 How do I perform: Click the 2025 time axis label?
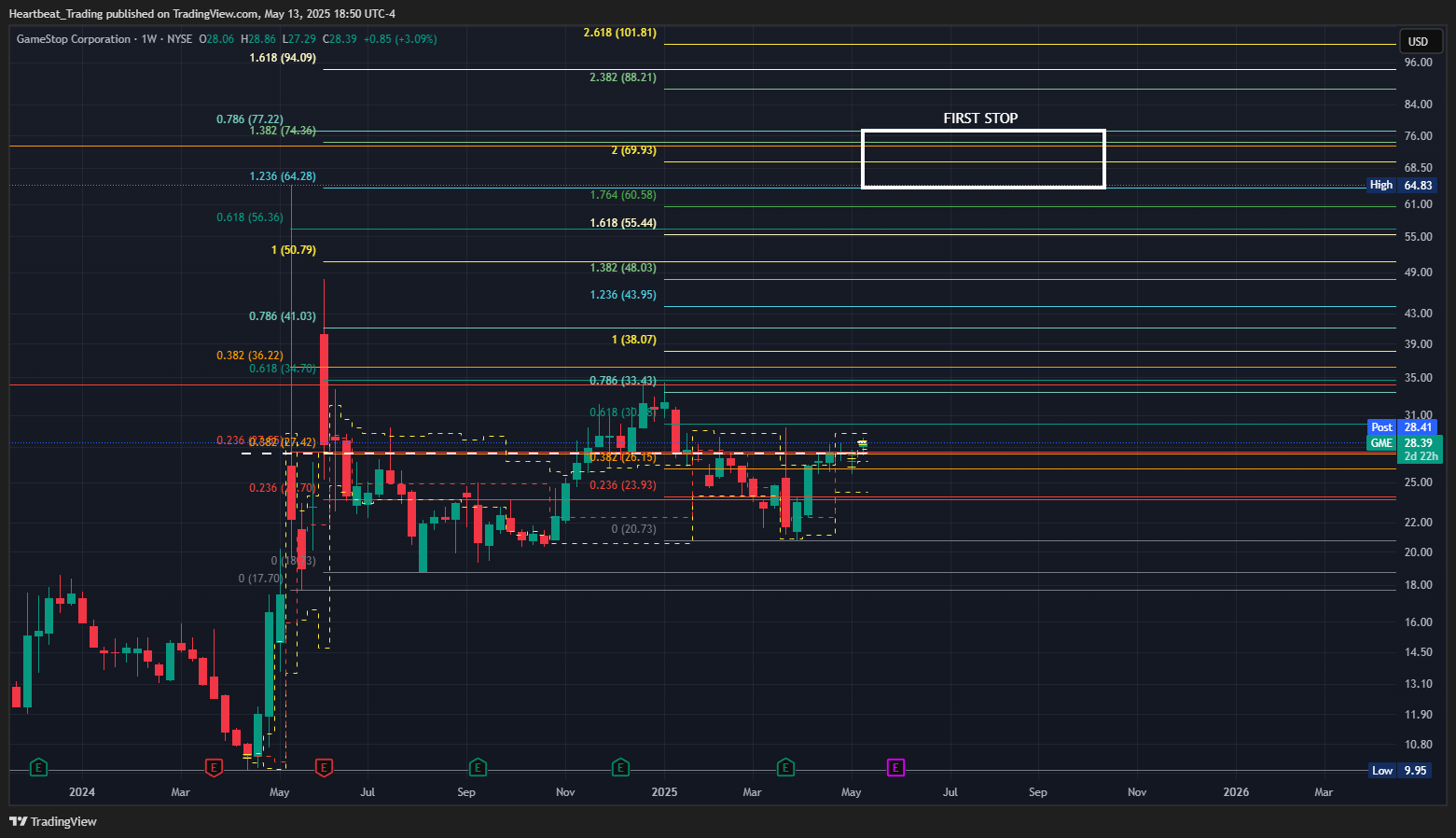pyautogui.click(x=664, y=792)
